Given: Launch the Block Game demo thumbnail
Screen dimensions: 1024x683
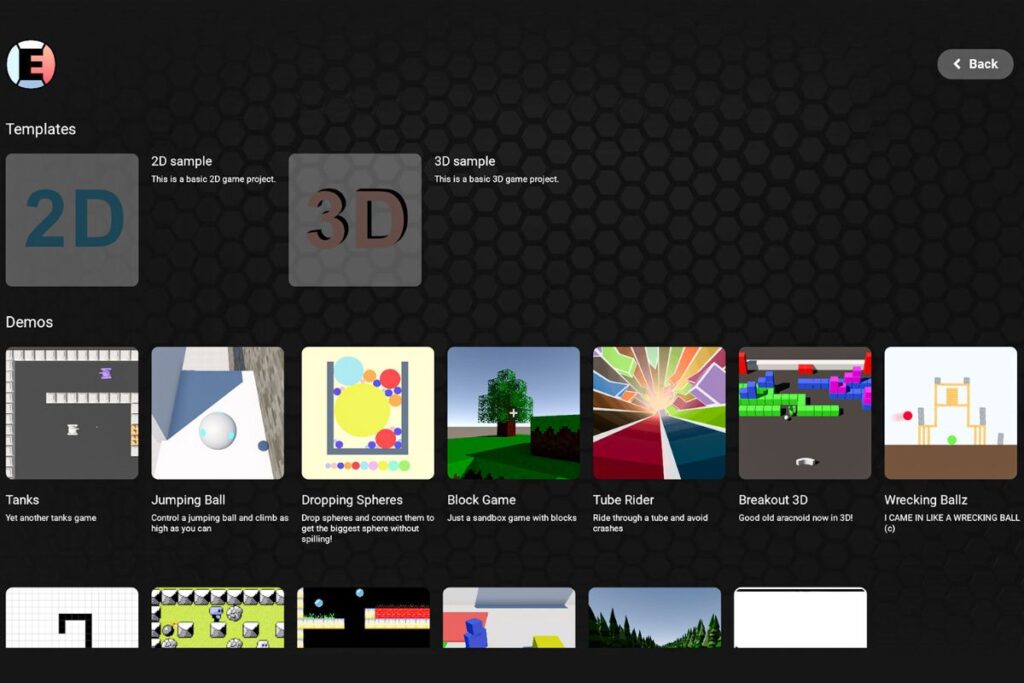Looking at the screenshot, I should 513,413.
